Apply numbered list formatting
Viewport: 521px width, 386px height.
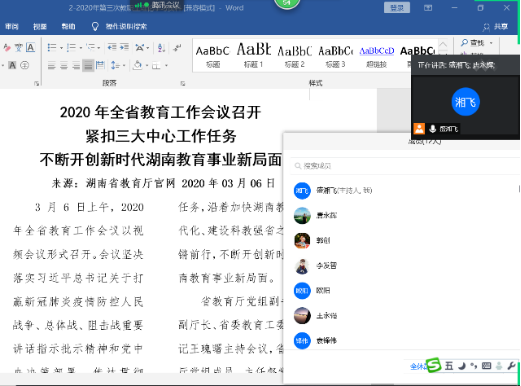(71, 48)
